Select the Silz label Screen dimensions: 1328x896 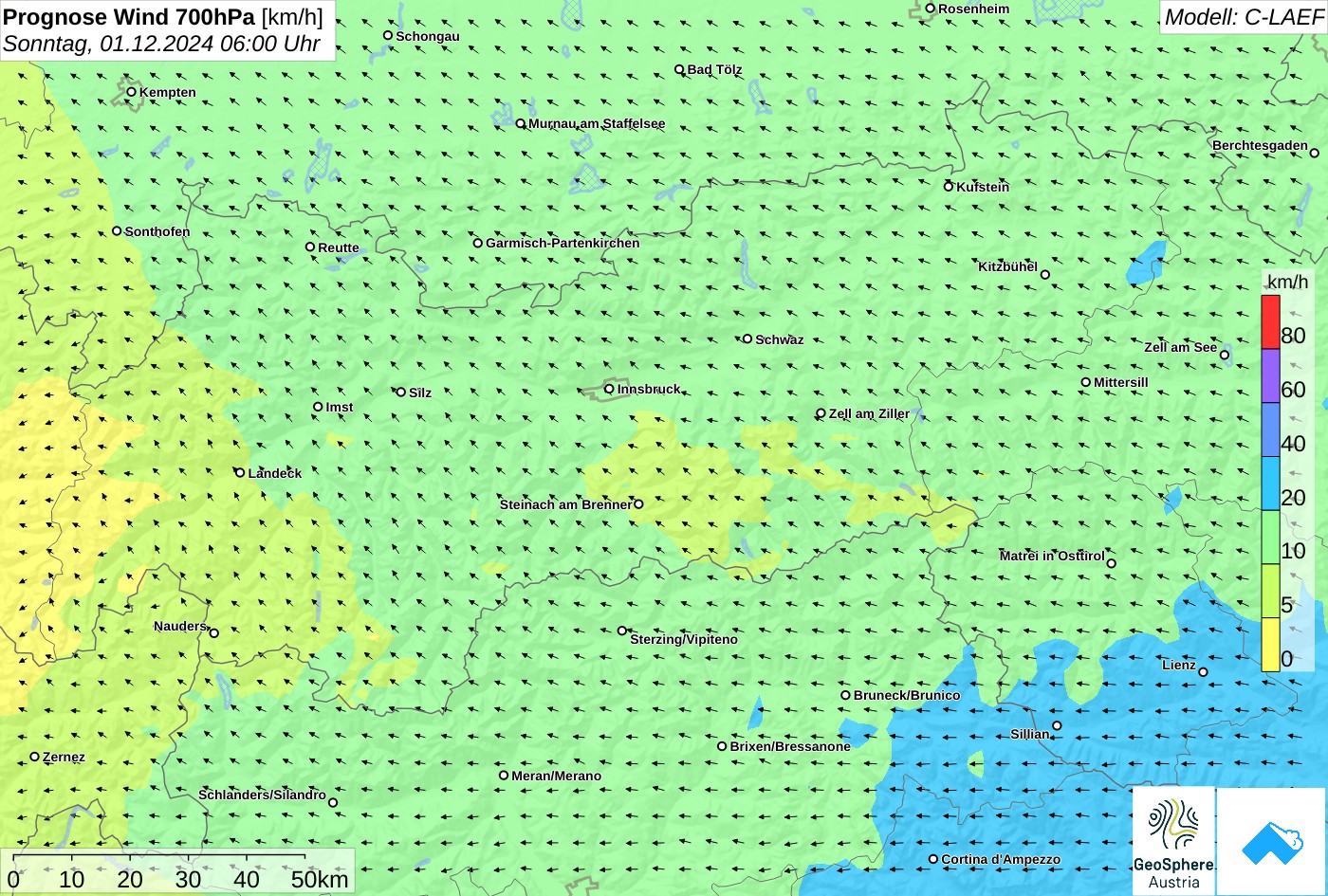point(420,393)
